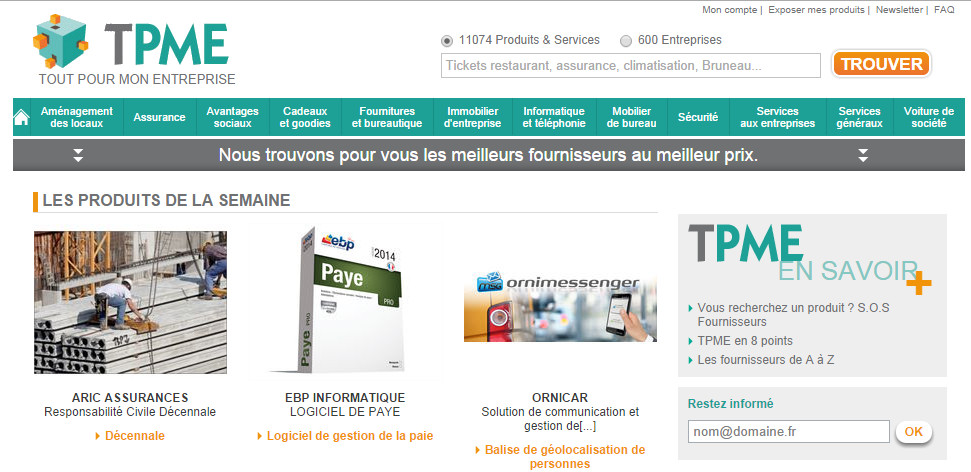Click the Ornimessenger product image

pos(560,306)
